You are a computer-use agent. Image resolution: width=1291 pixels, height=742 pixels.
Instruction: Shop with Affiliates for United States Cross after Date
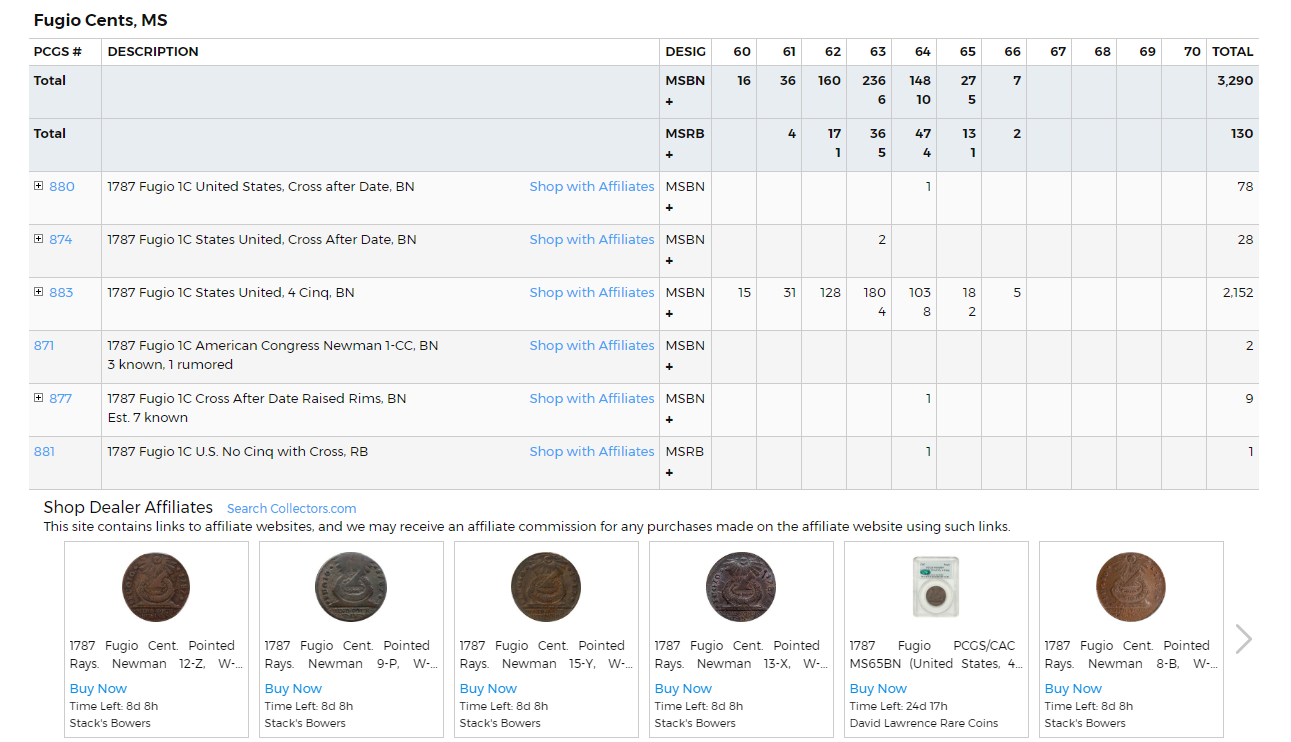(x=592, y=187)
